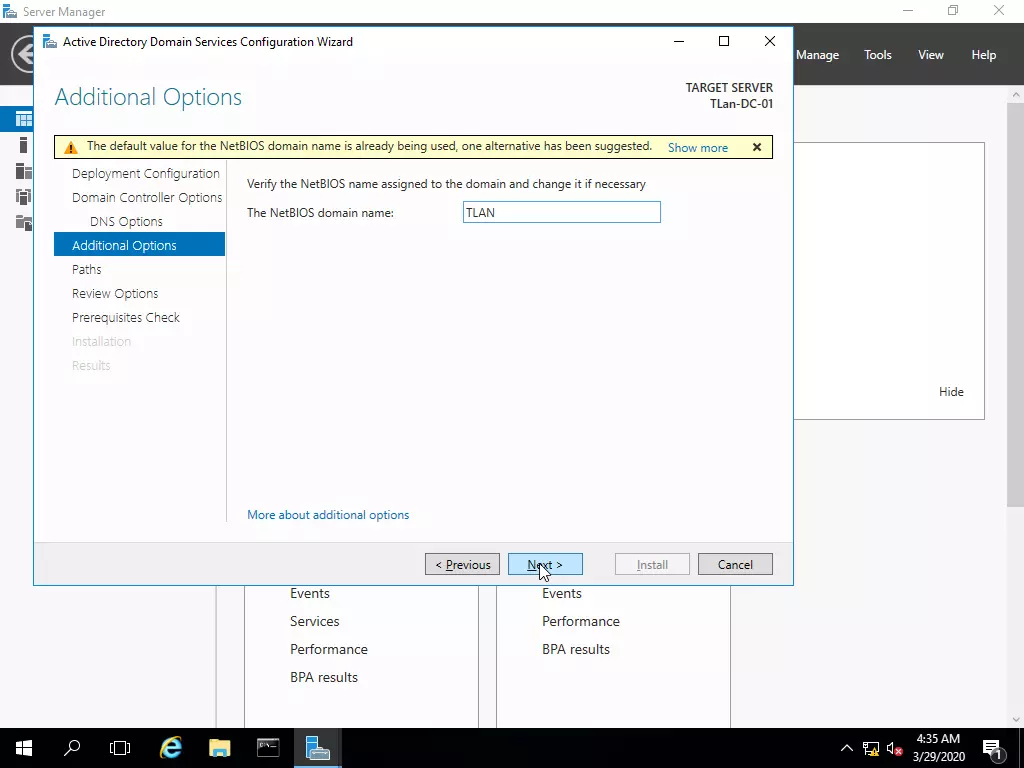The height and width of the screenshot is (768, 1024).
Task: Open the taskbar clock and date
Action: click(x=938, y=748)
